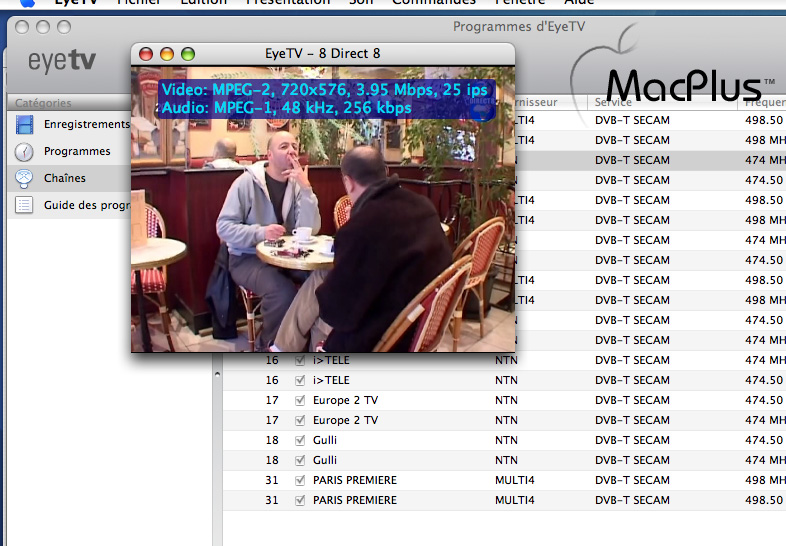Click DVB-T SECAM in Gulli 474.50 row
786x546 pixels.
[632, 440]
